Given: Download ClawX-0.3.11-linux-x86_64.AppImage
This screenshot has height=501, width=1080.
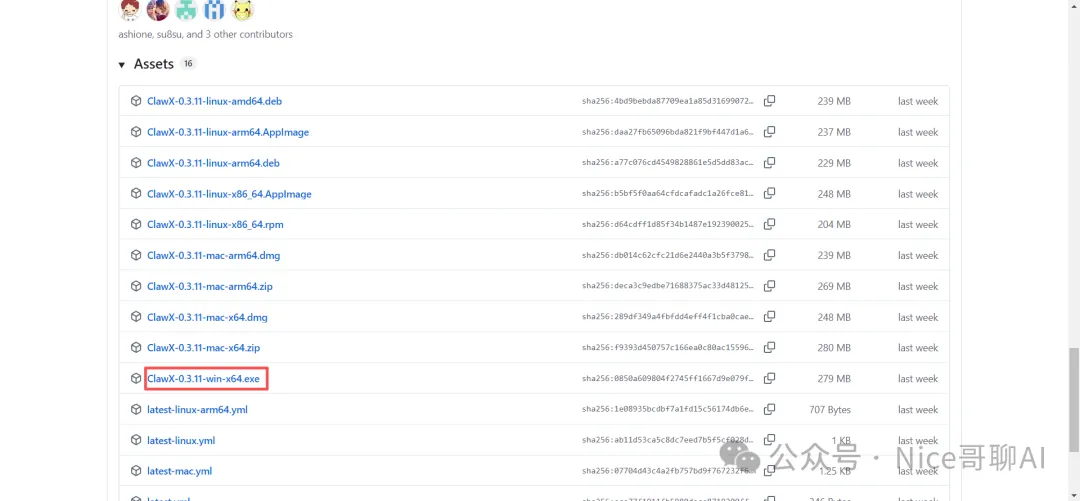Looking at the screenshot, I should point(229,194).
